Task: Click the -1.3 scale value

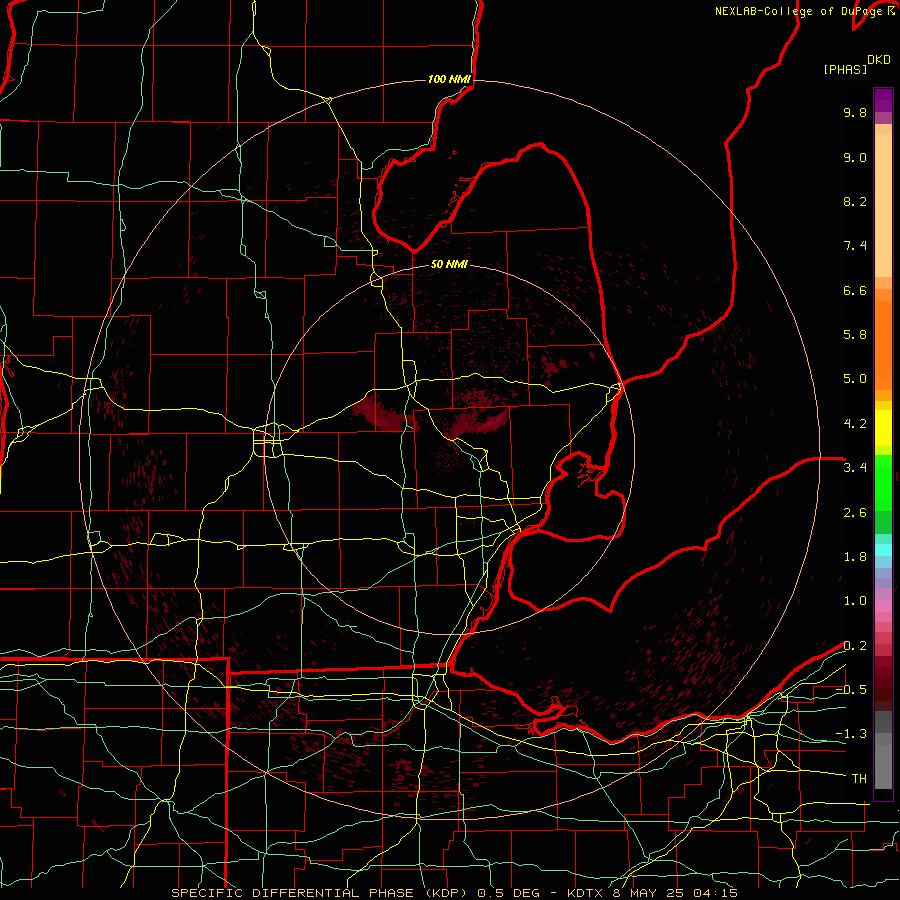Action: [851, 734]
